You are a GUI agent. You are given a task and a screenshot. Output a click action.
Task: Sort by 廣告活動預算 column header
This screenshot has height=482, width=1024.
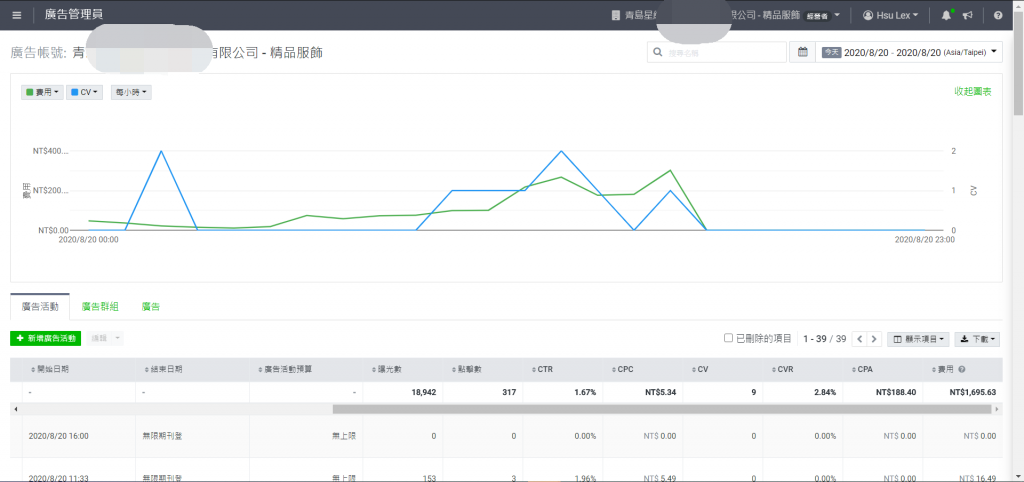[285, 370]
